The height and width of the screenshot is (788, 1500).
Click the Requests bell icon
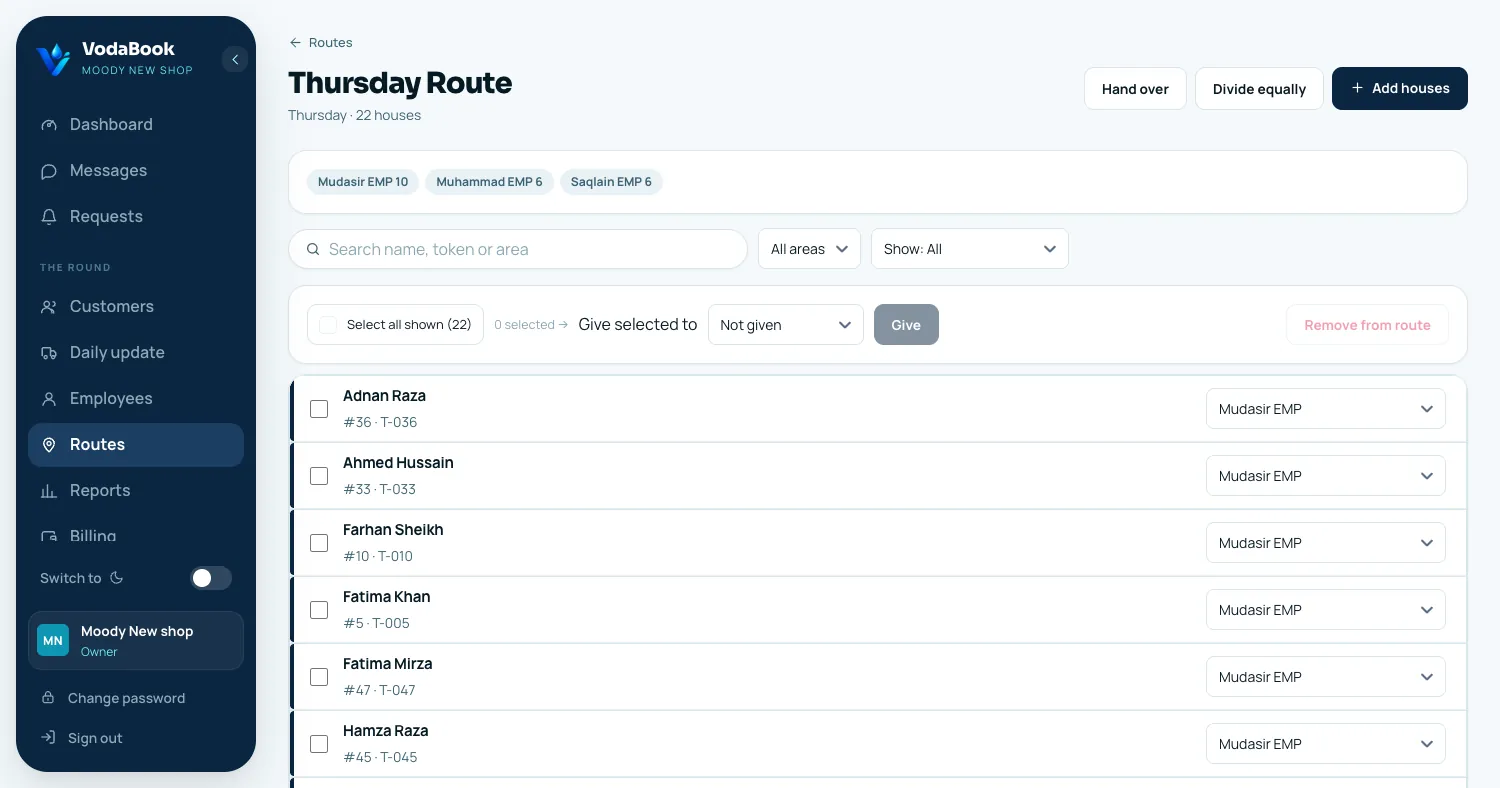point(49,217)
